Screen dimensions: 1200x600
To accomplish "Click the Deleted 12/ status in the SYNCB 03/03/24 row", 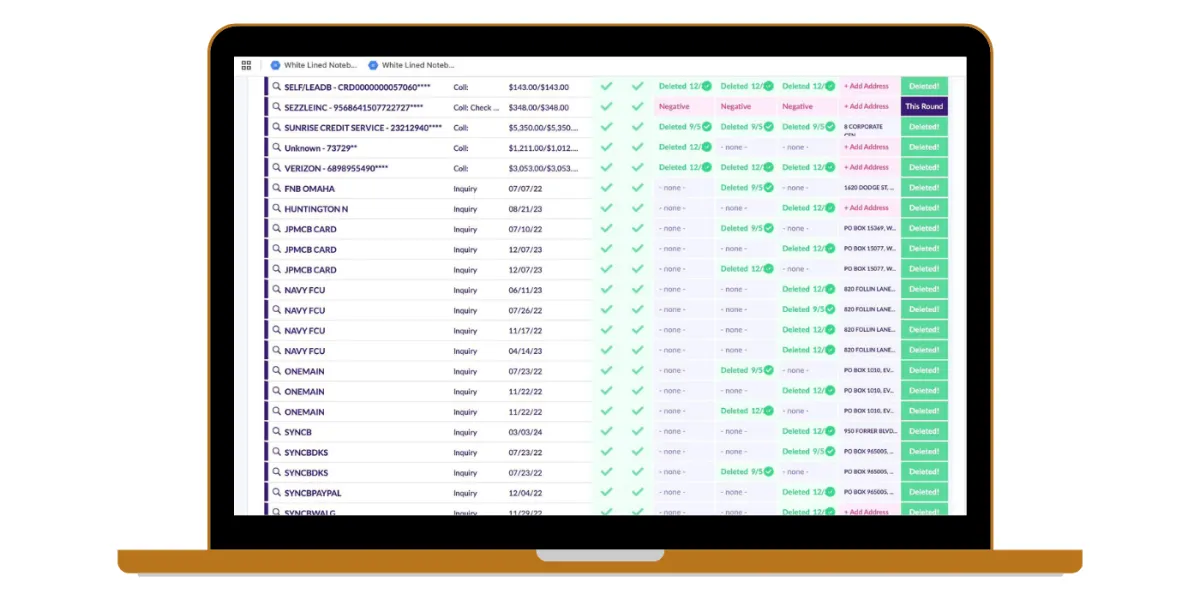I will click(808, 432).
